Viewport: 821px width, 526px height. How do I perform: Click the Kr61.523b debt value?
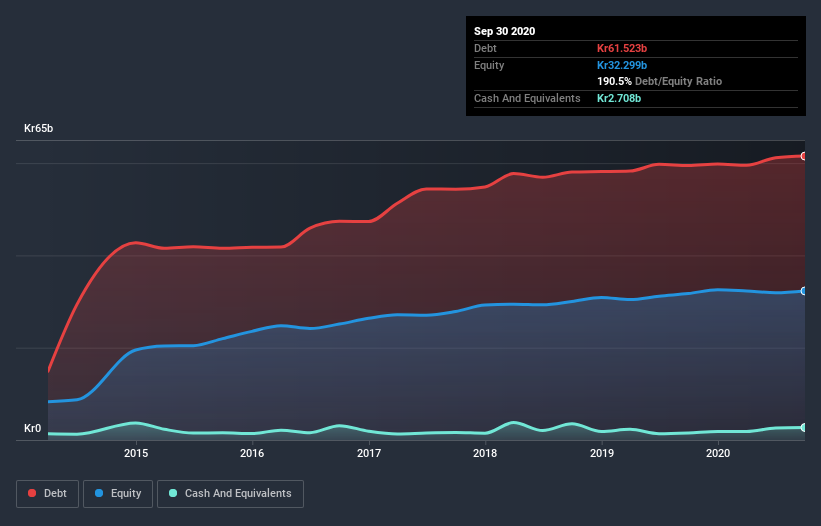tap(622, 48)
